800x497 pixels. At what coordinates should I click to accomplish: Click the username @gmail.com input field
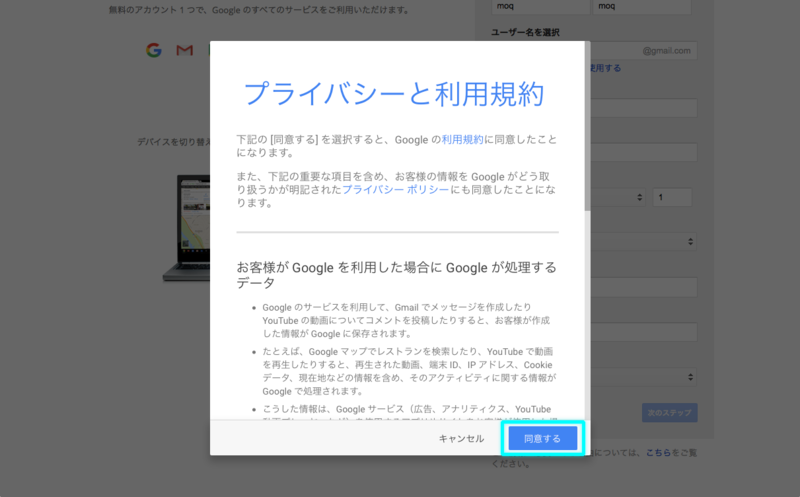click(644, 51)
